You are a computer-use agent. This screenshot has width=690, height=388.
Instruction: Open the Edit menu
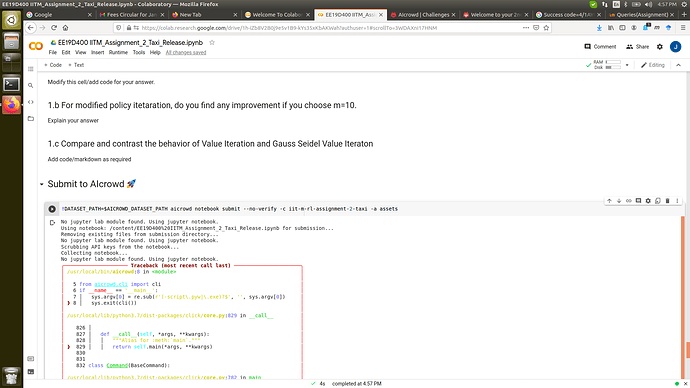[x=66, y=52]
